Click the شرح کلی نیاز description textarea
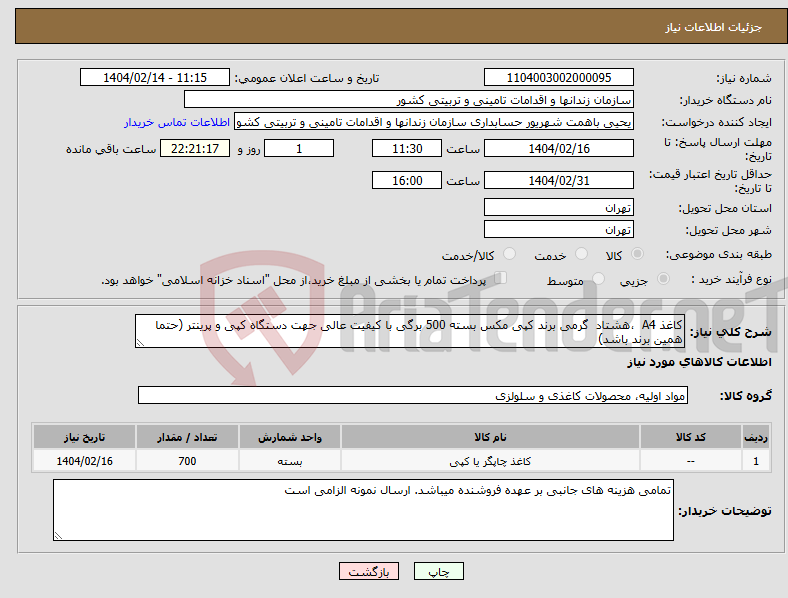Viewport: 788px width, 598px height. [410, 331]
